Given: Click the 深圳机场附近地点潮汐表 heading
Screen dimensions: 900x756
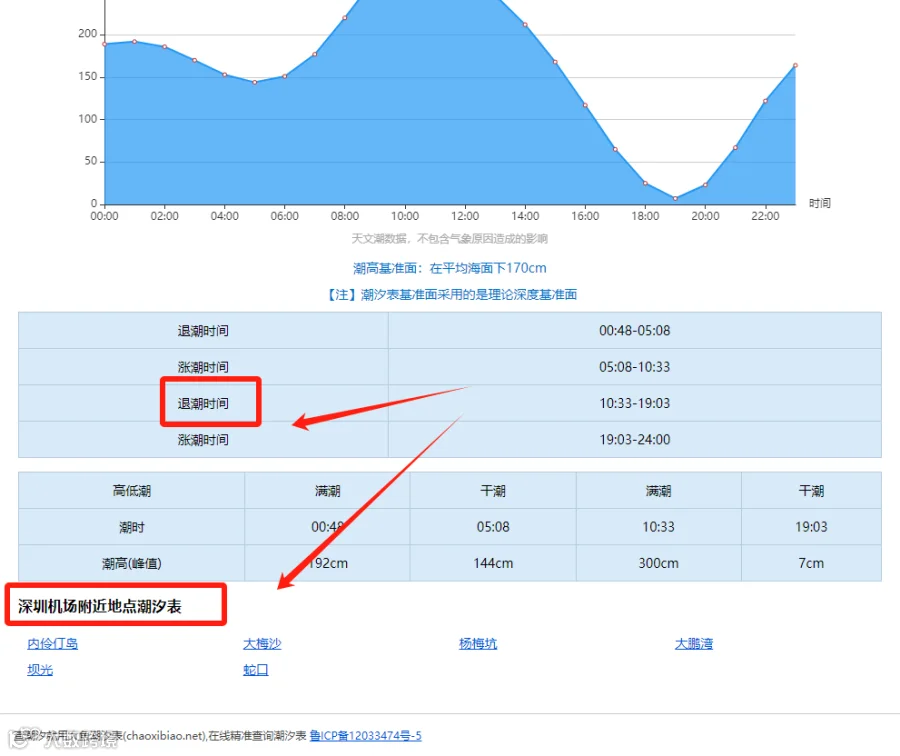Looking at the screenshot, I should pyautogui.click(x=100, y=606).
